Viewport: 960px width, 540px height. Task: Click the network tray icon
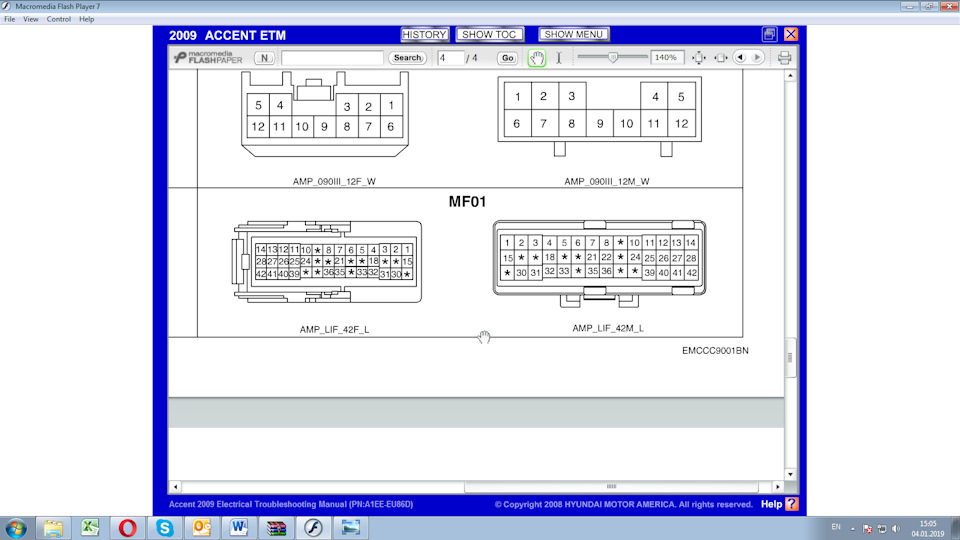tap(882, 528)
